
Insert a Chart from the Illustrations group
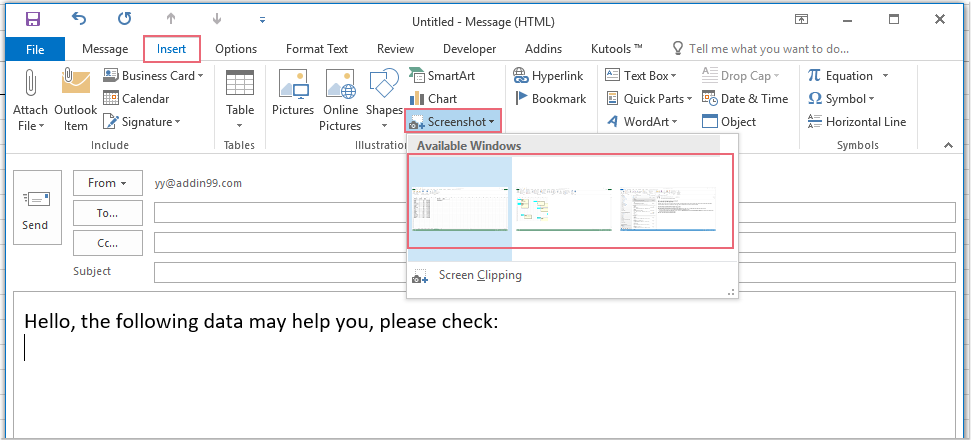point(432,99)
